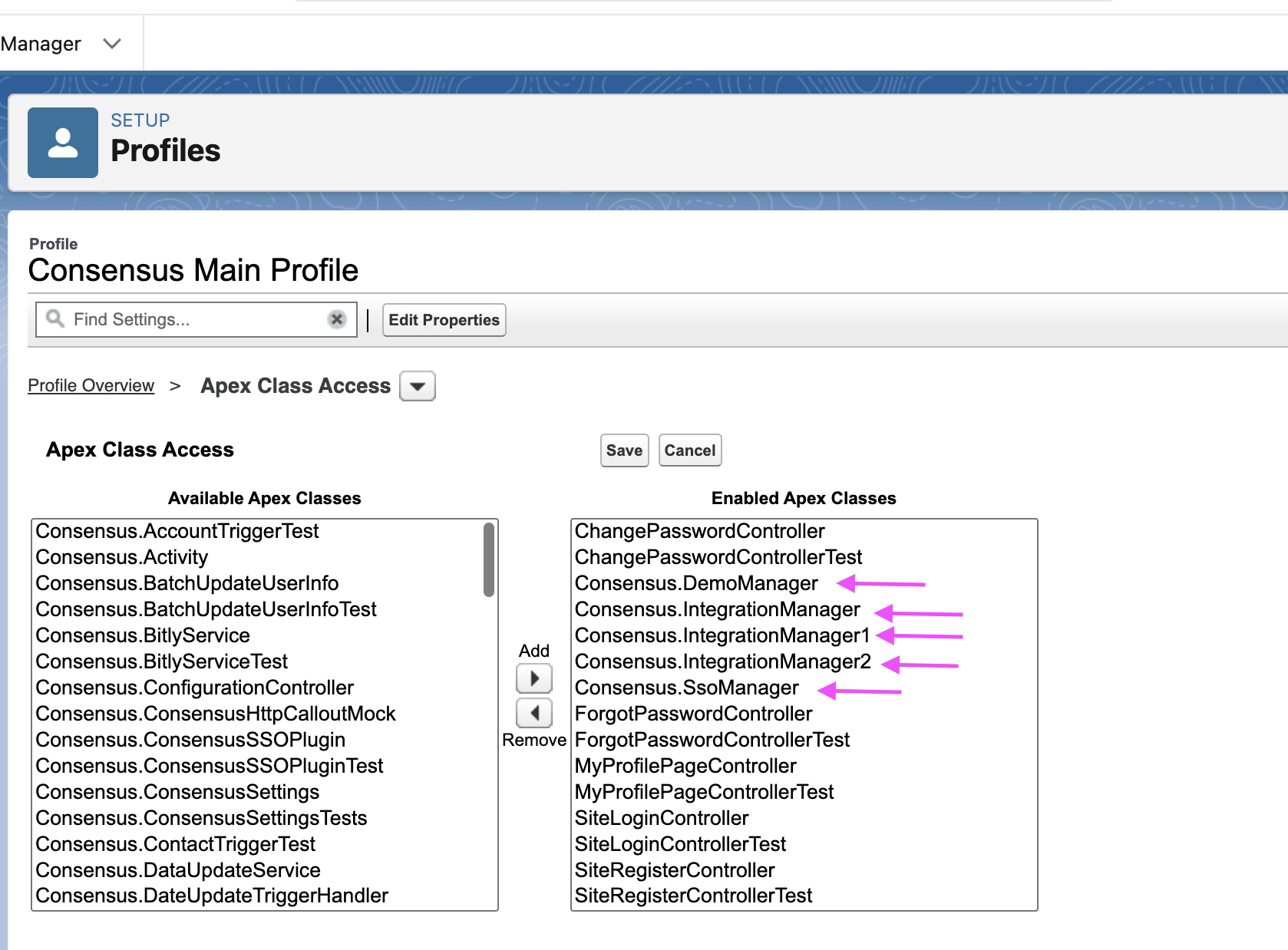Switch to the Profile Overview page

tap(91, 385)
